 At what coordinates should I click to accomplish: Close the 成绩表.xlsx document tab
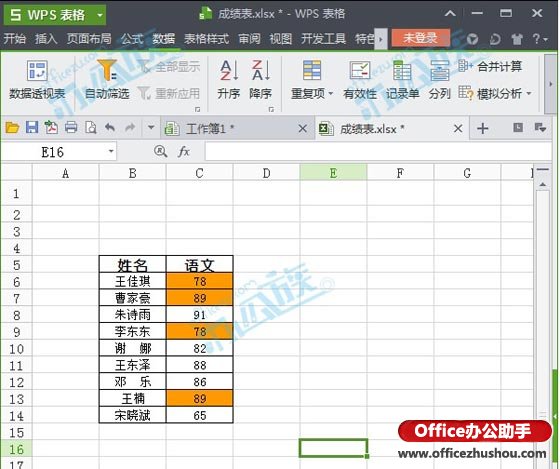coord(458,128)
